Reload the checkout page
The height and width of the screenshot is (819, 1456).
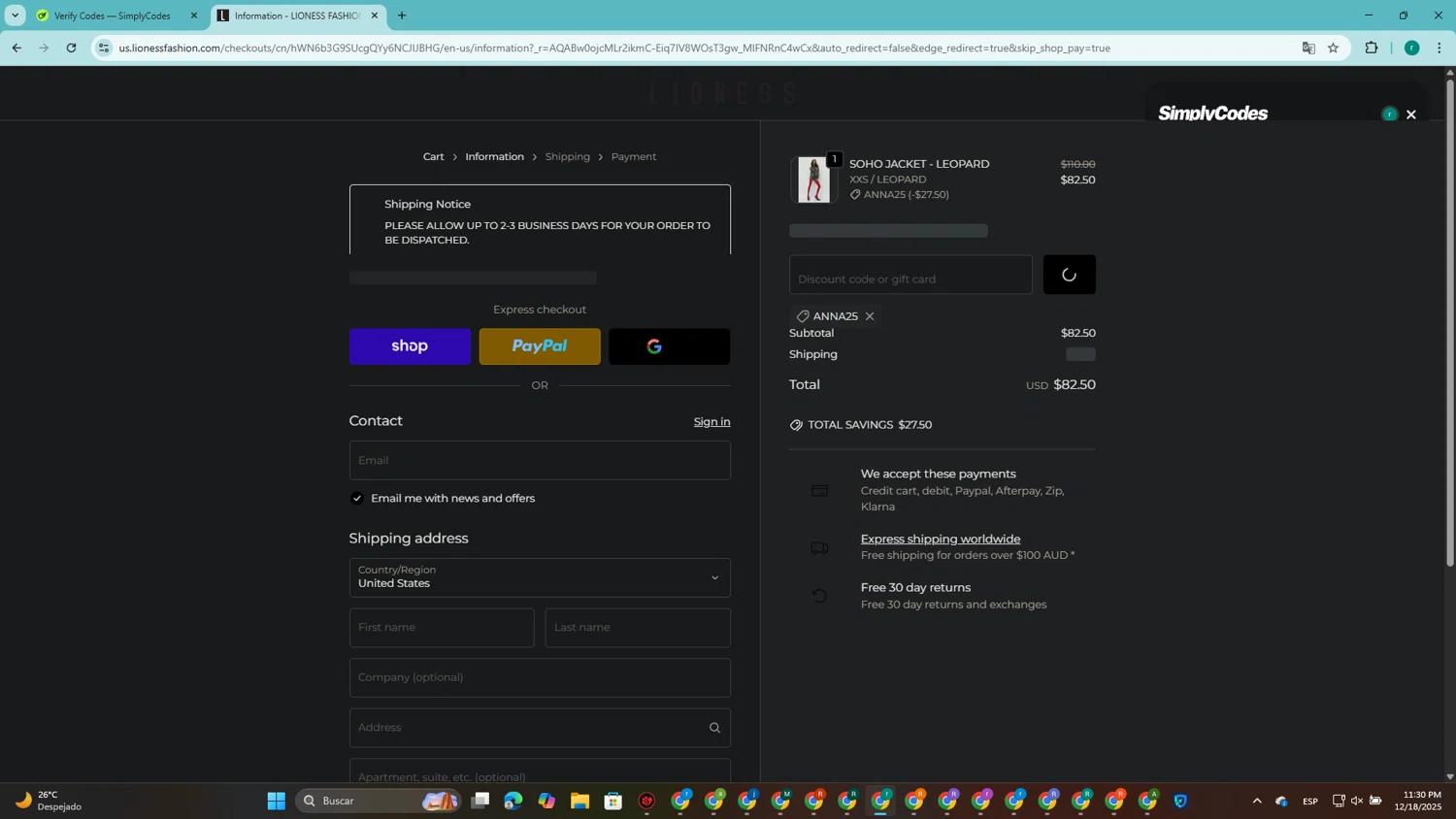(x=71, y=48)
